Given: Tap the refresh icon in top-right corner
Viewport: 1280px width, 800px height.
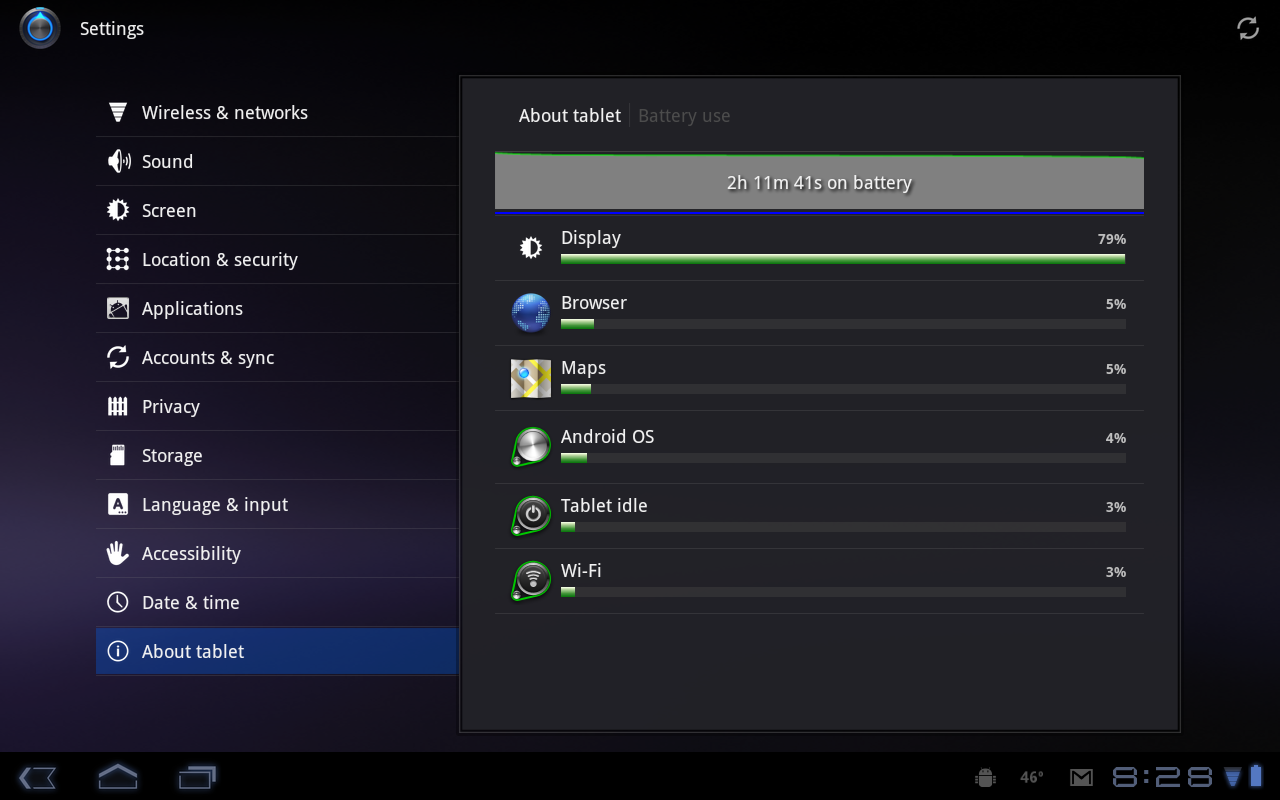Looking at the screenshot, I should (1248, 28).
